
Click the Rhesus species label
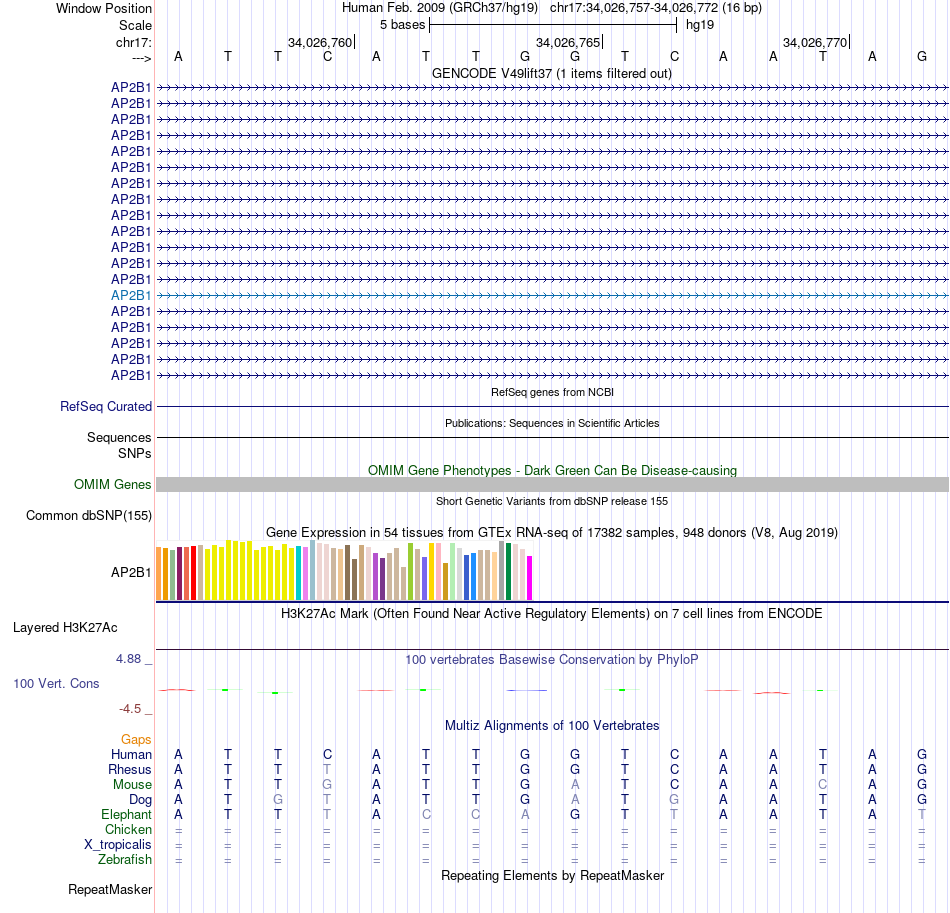[129, 769]
